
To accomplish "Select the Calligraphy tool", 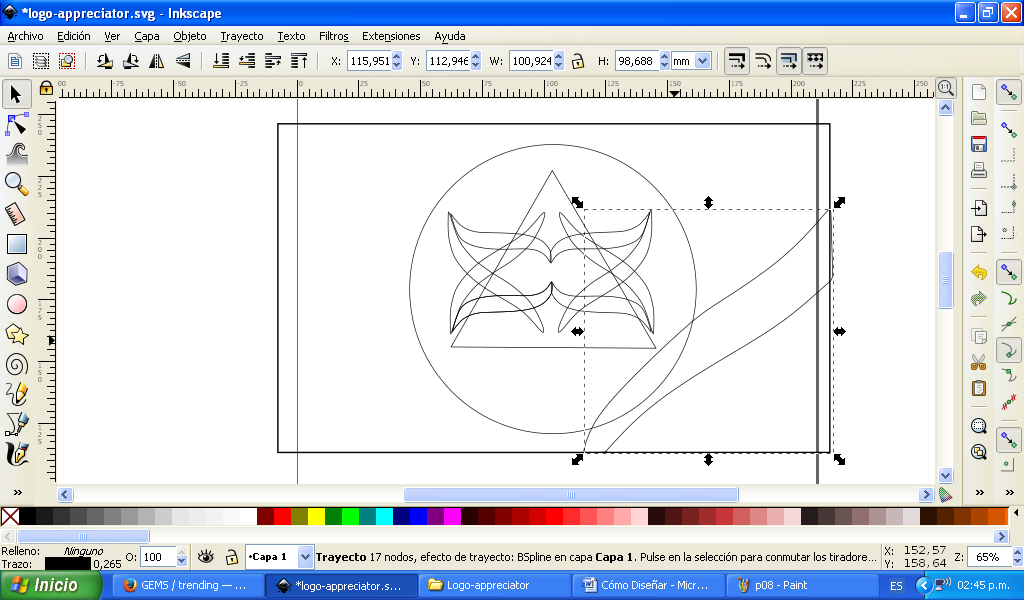I will point(16,454).
